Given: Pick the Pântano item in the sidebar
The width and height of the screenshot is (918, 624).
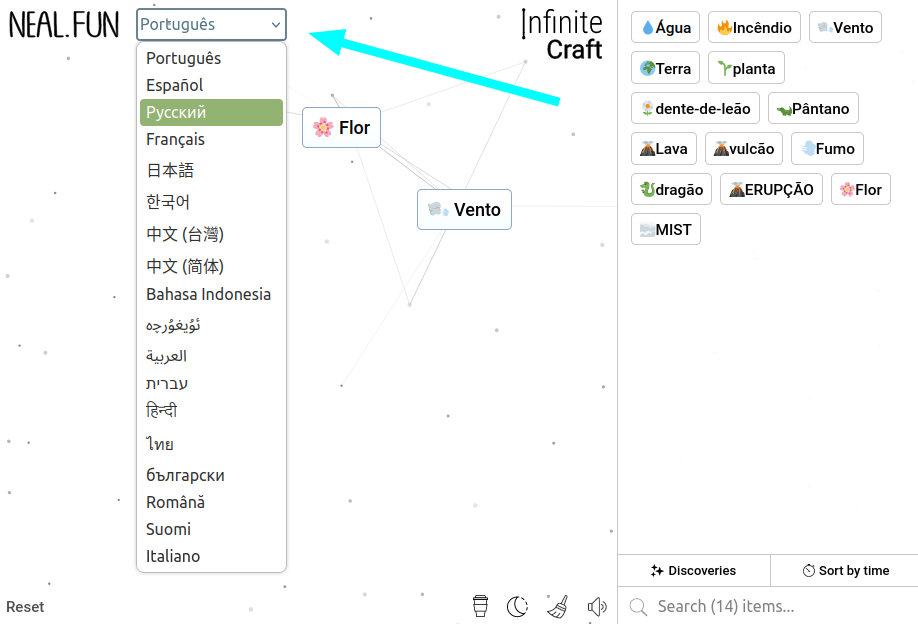Looking at the screenshot, I should (x=813, y=108).
